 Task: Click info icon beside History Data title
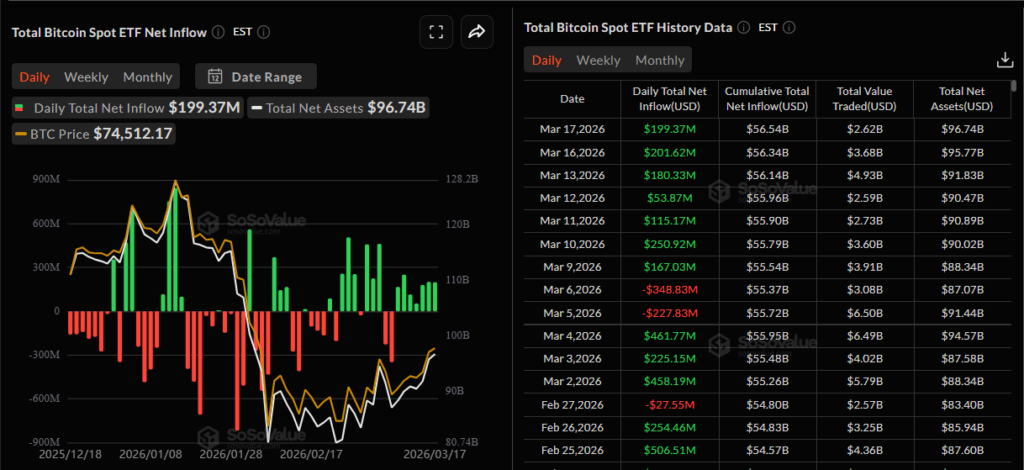point(741,27)
